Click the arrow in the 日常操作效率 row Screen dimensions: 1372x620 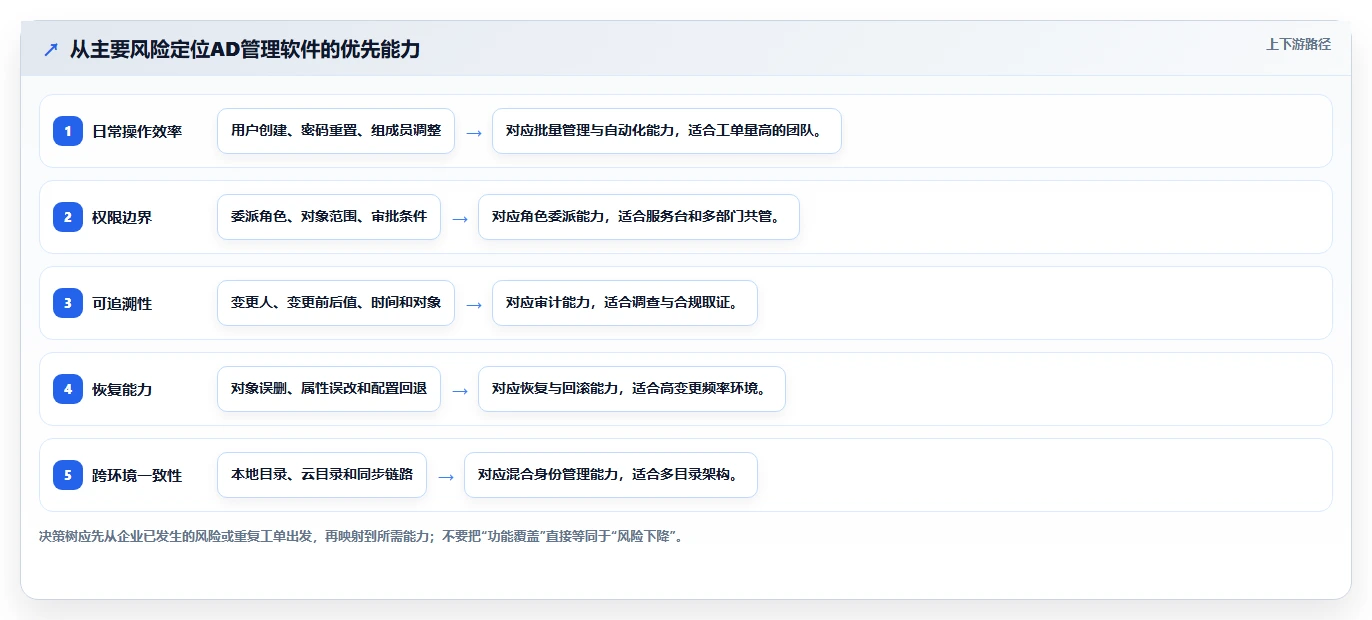(474, 132)
